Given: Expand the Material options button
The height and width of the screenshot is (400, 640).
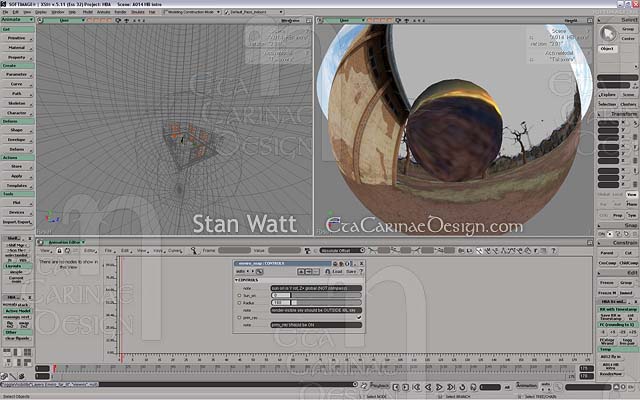Looking at the screenshot, I should tap(15, 47).
